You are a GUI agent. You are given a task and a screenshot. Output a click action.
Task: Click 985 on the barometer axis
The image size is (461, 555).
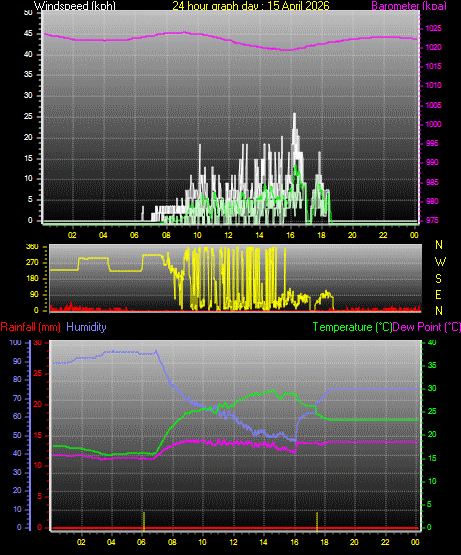(x=432, y=182)
